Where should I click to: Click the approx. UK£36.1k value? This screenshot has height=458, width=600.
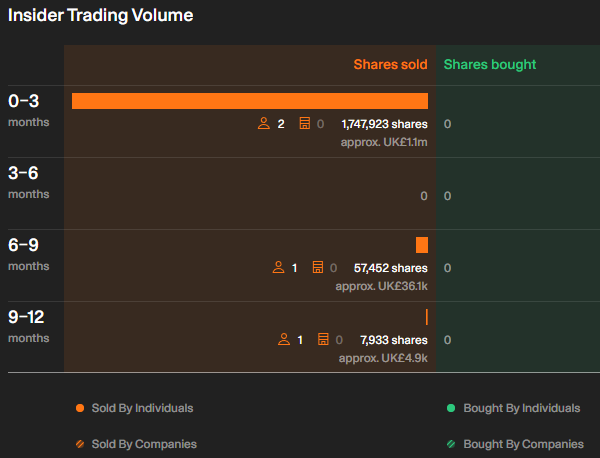click(382, 286)
